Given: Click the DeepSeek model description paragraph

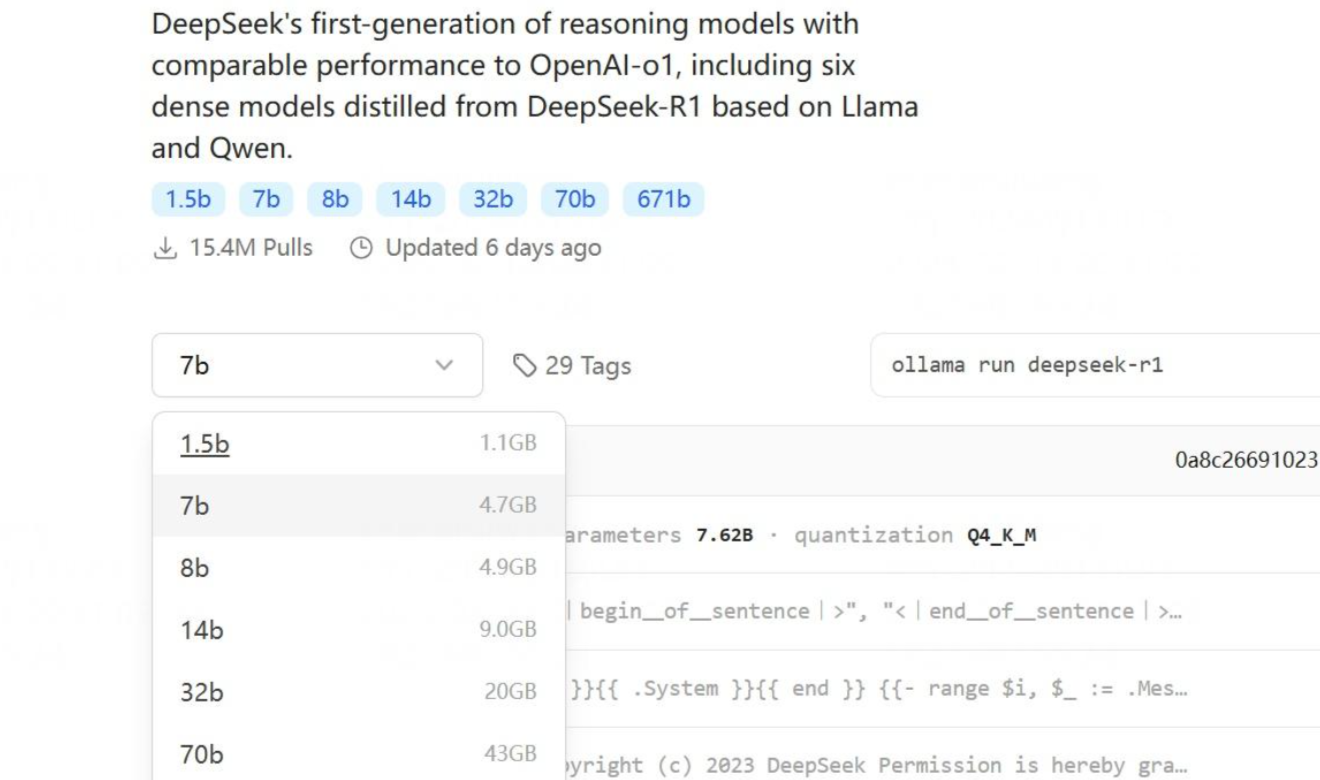Looking at the screenshot, I should pos(535,86).
